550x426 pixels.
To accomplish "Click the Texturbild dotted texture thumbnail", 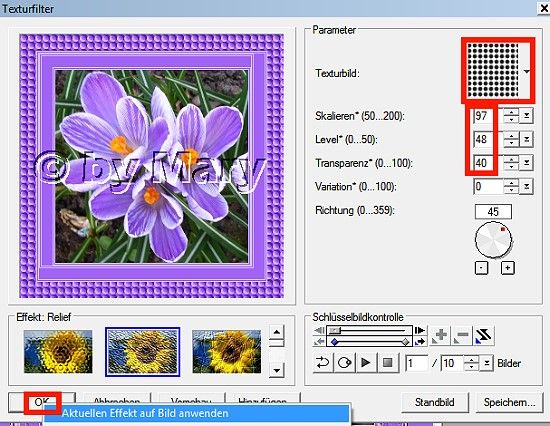I will point(493,70).
